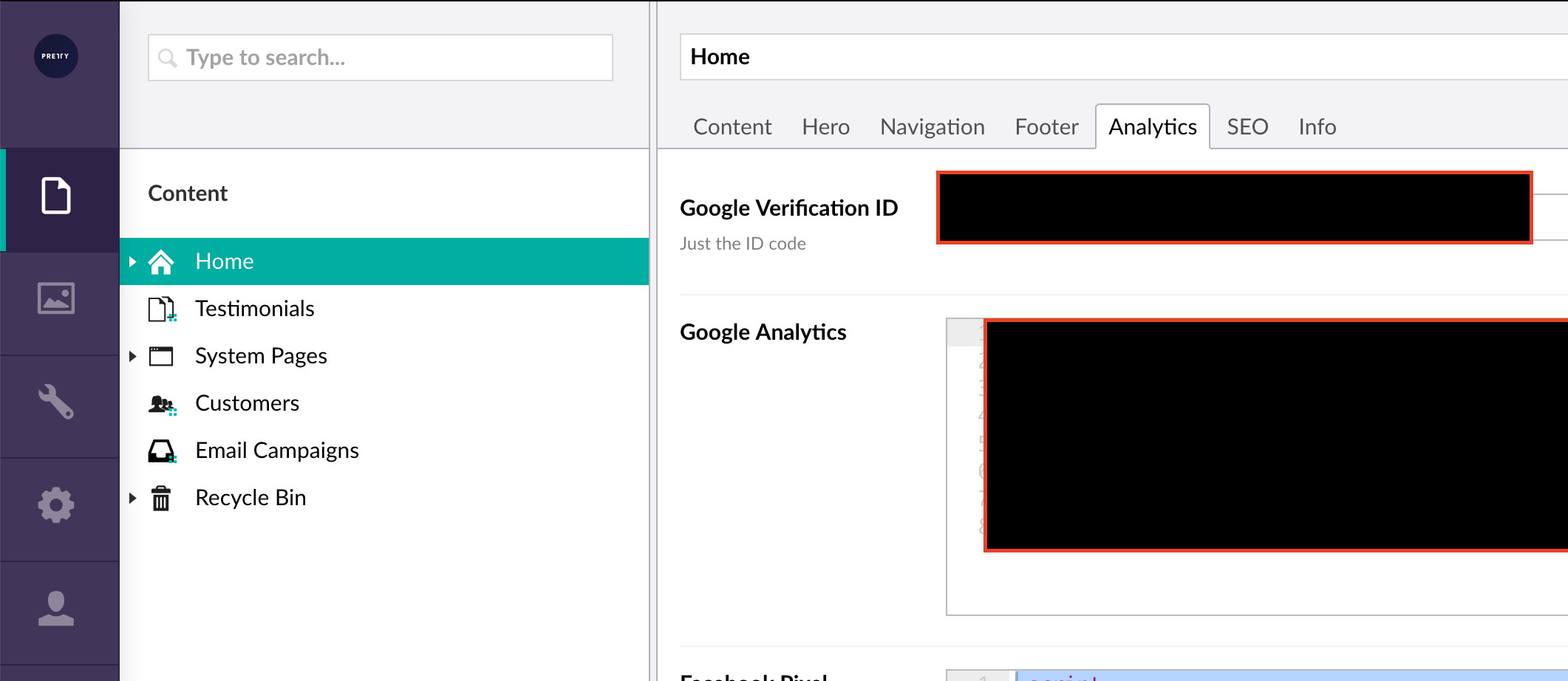Click the Google Verification ID input
Image resolution: width=1568 pixels, height=681 pixels.
1235,208
